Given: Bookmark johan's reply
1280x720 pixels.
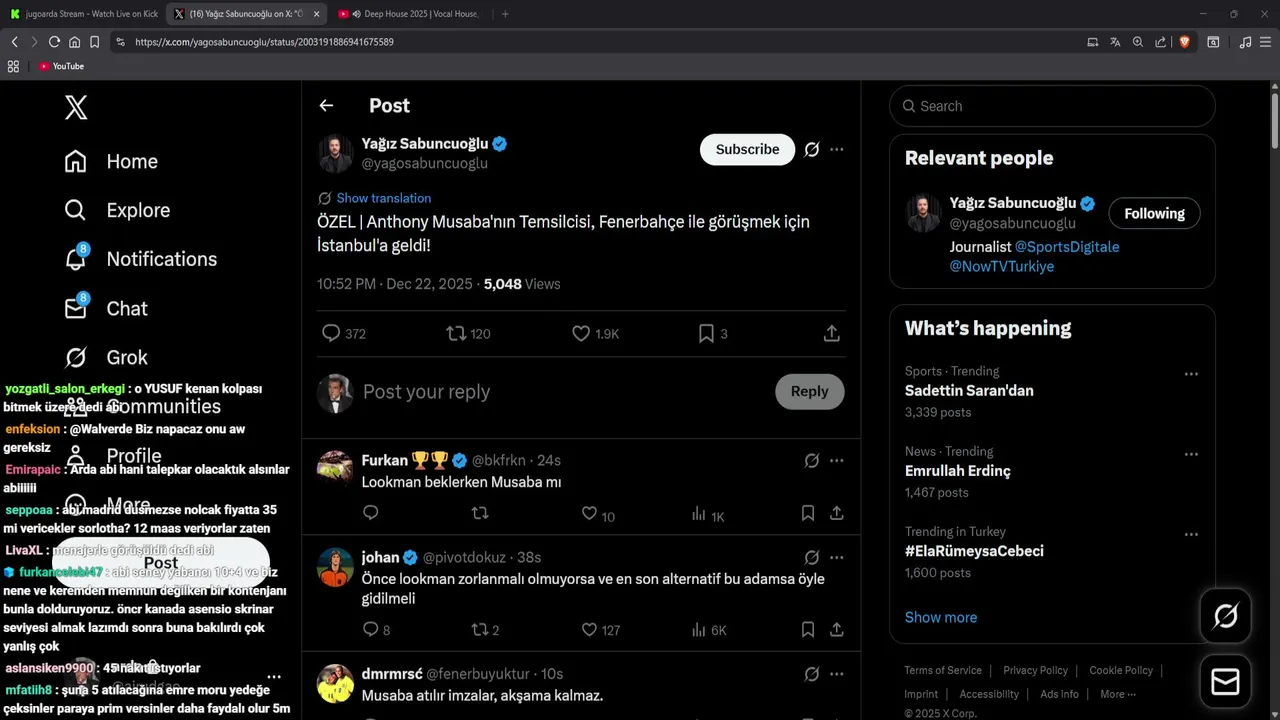Looking at the screenshot, I should 807,630.
